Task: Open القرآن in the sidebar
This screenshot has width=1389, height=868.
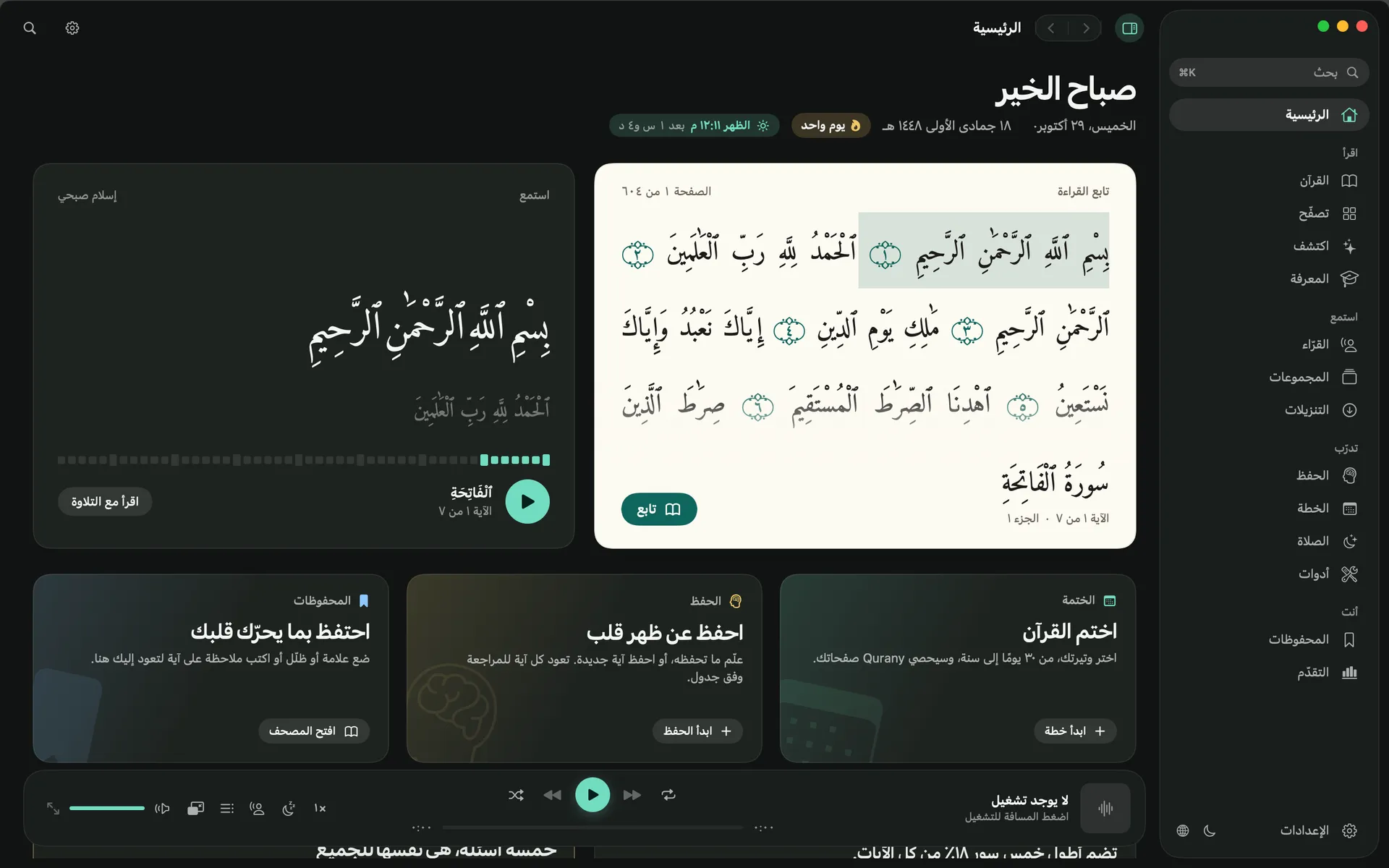Action: point(1268,181)
